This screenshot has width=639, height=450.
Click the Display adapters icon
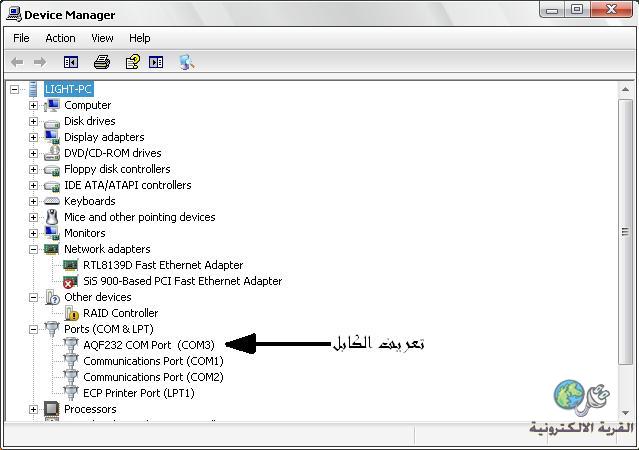[x=52, y=137]
